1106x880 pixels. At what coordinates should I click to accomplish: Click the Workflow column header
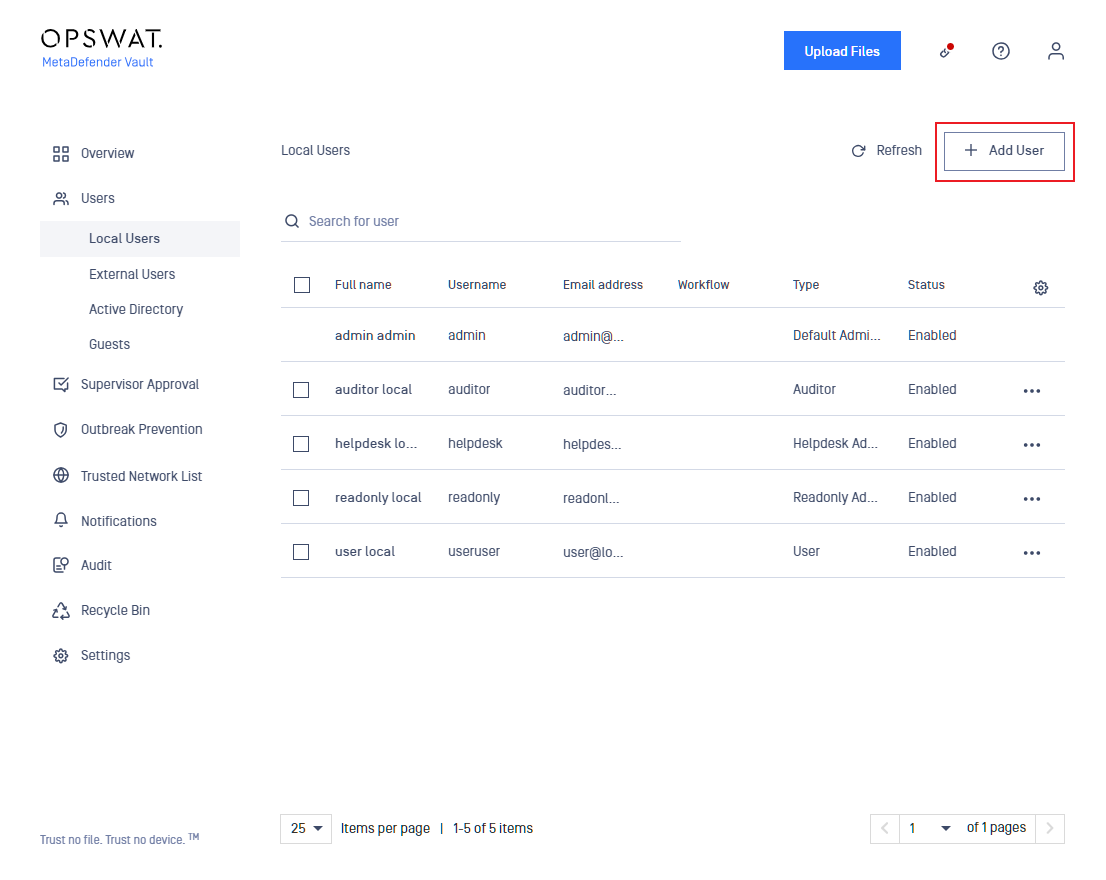click(703, 285)
